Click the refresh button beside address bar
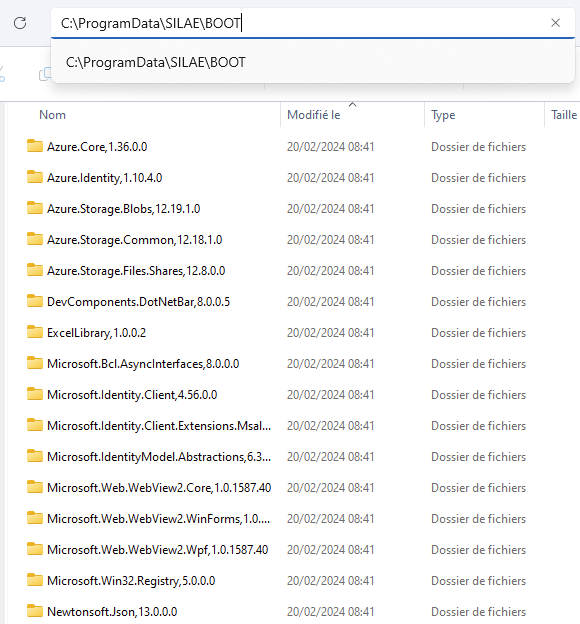This screenshot has width=580, height=624. coord(20,23)
